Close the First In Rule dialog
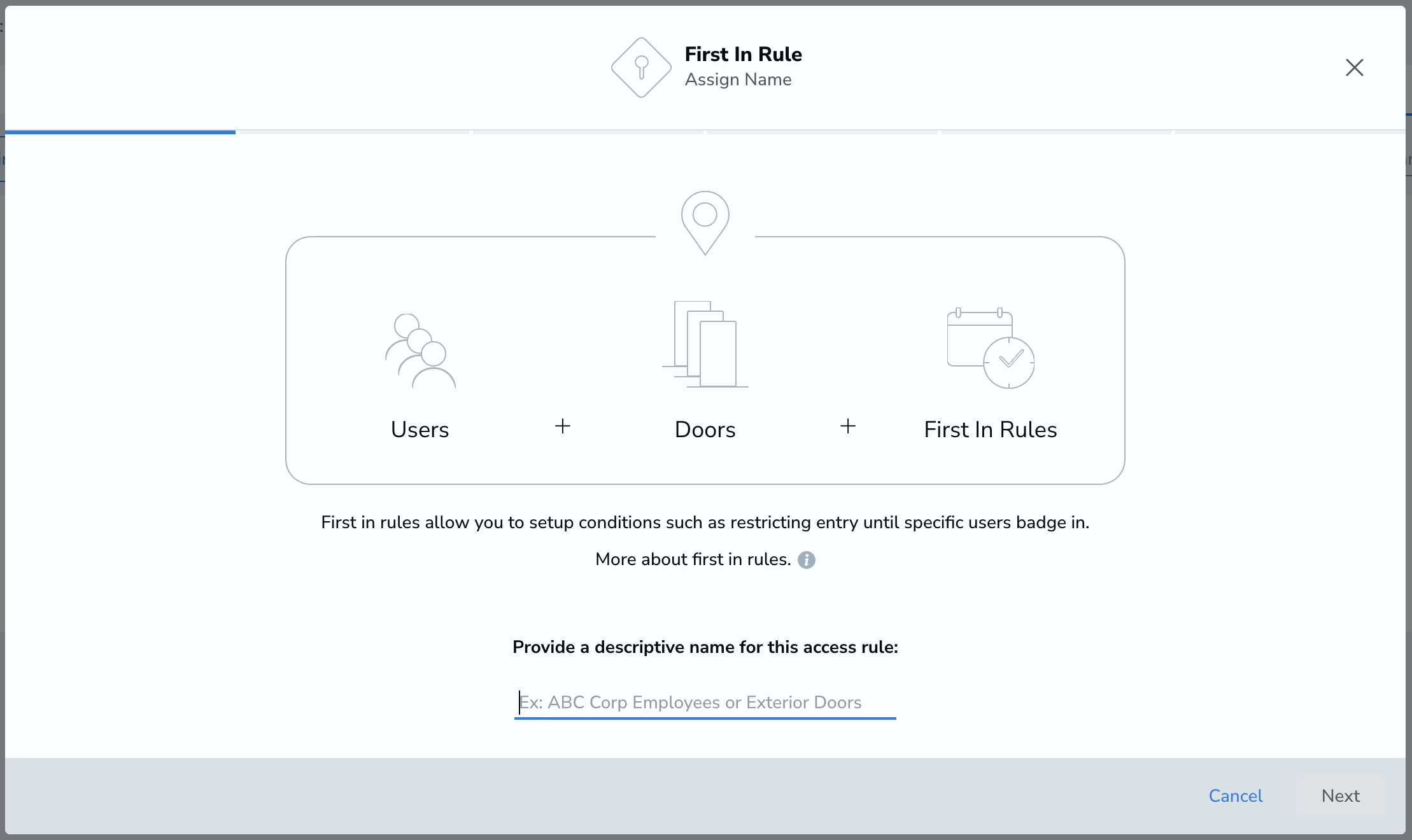The width and height of the screenshot is (1412, 840). pos(1354,67)
